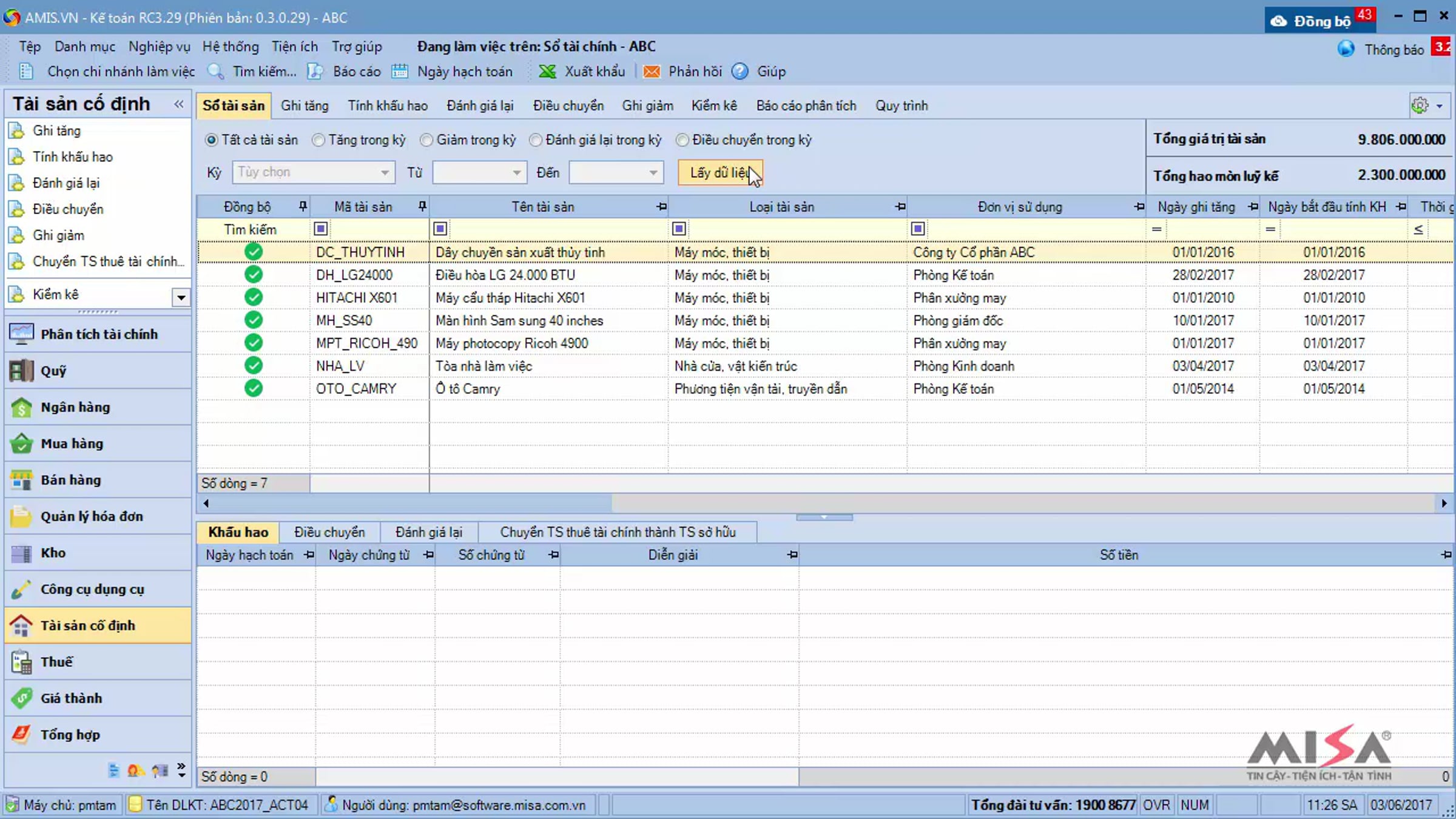Open the Hệ thống menu
This screenshot has height=819, width=1456.
click(x=231, y=47)
